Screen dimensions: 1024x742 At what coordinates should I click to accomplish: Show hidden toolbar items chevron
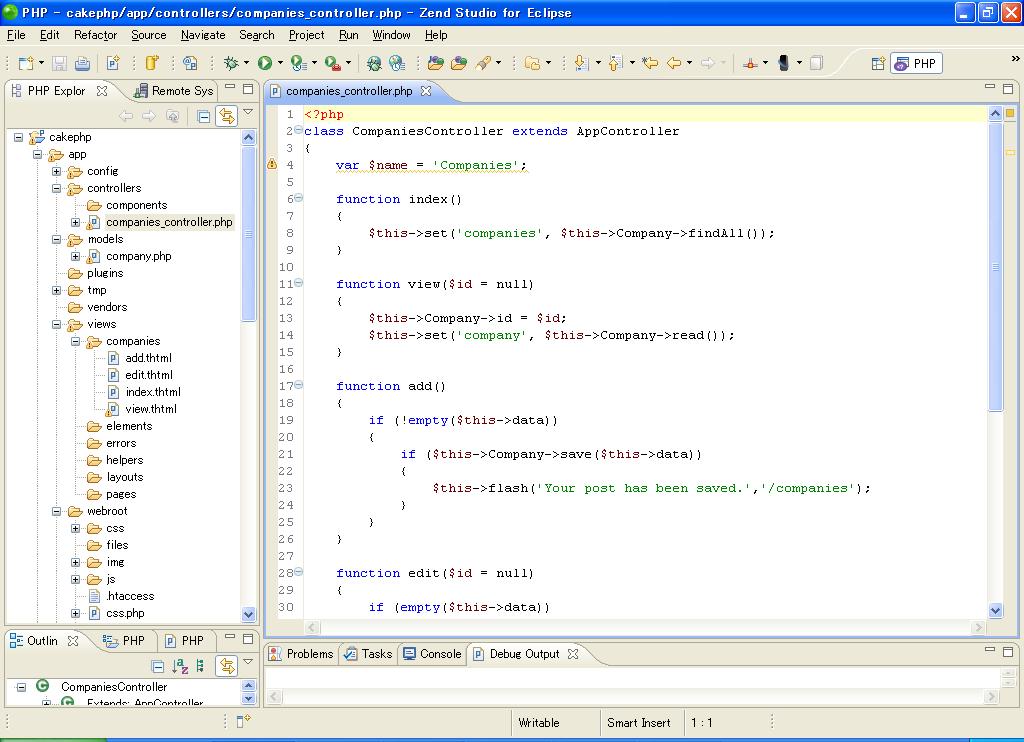coord(1015,58)
